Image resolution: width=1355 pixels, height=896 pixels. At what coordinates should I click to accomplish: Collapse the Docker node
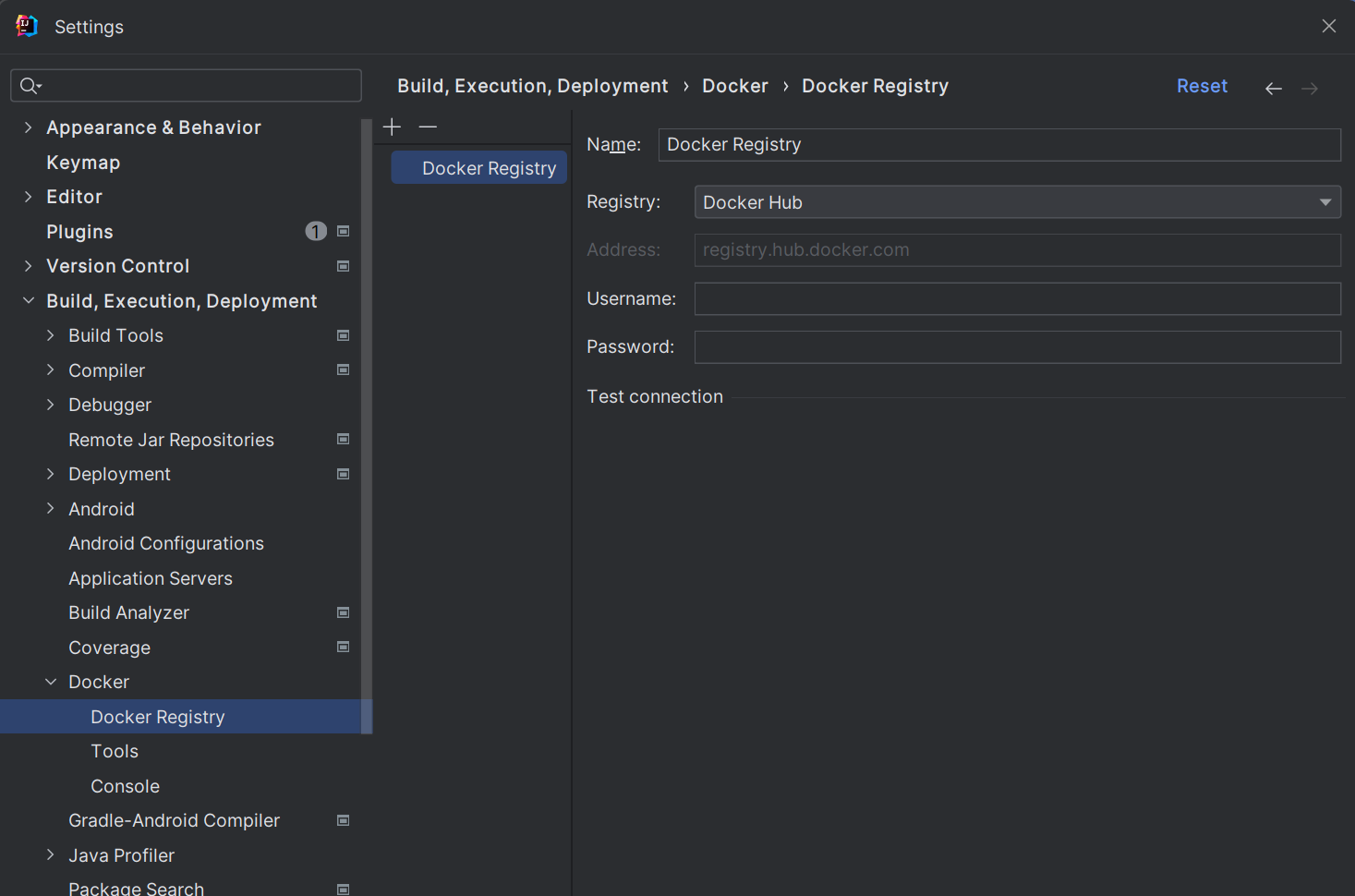point(51,682)
